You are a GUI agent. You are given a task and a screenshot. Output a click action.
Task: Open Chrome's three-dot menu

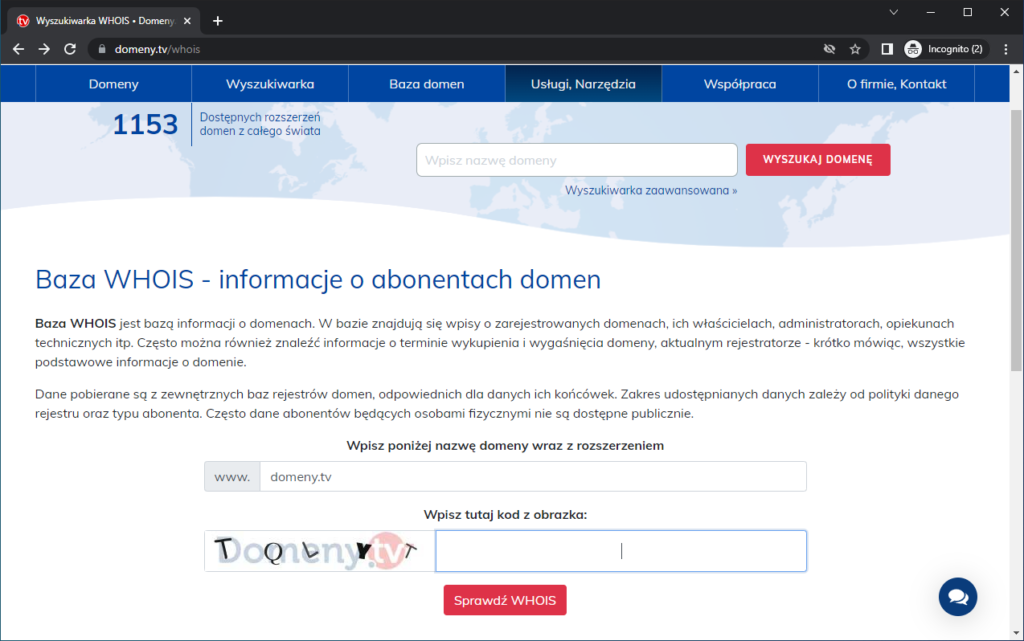pos(1006,48)
